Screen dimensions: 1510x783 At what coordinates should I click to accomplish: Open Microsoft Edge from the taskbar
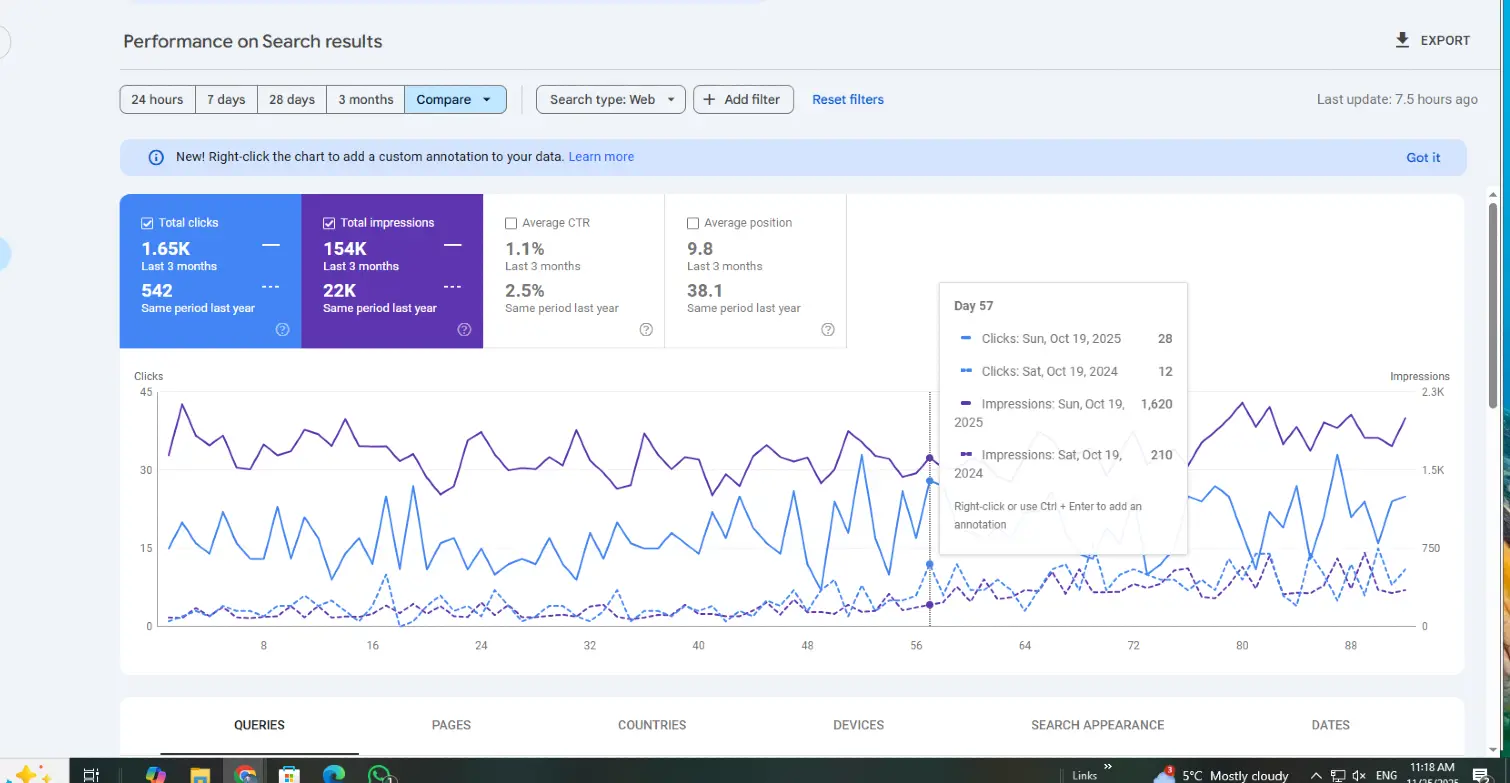[334, 774]
